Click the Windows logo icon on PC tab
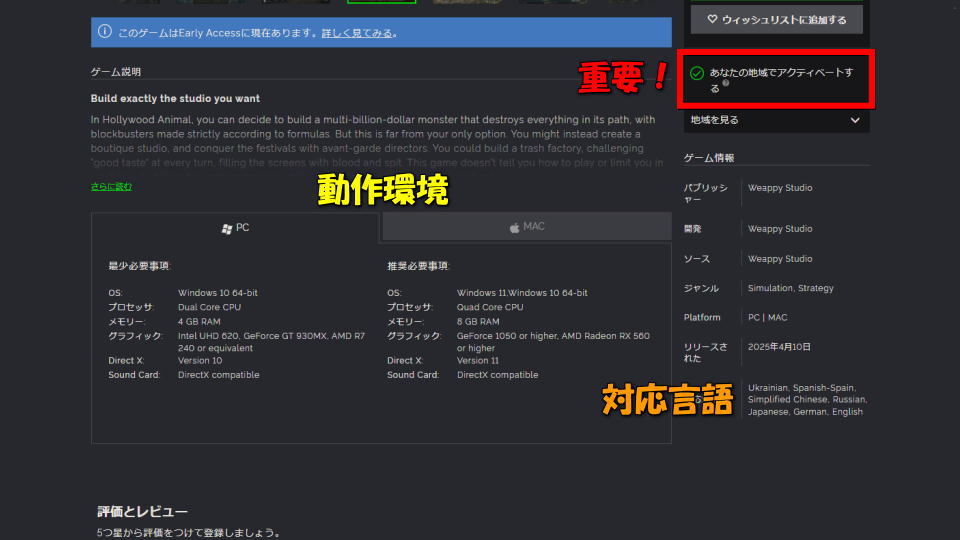960x540 pixels. [x=227, y=228]
